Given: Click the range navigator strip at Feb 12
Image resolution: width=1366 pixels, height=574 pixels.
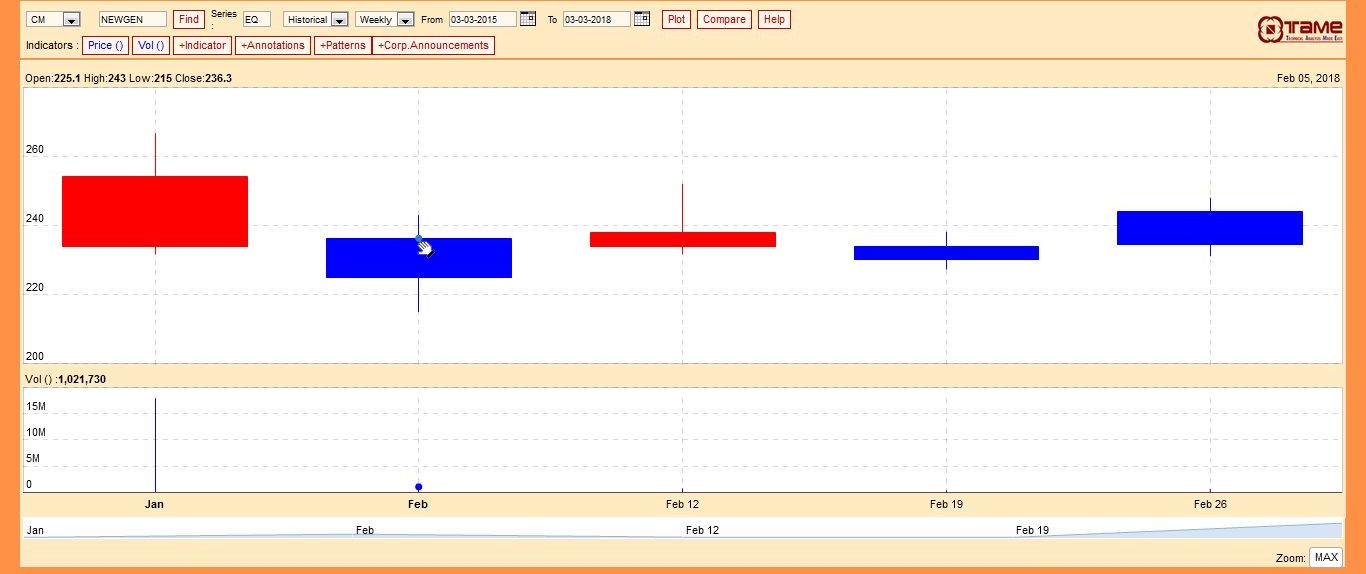Looking at the screenshot, I should click(x=702, y=530).
